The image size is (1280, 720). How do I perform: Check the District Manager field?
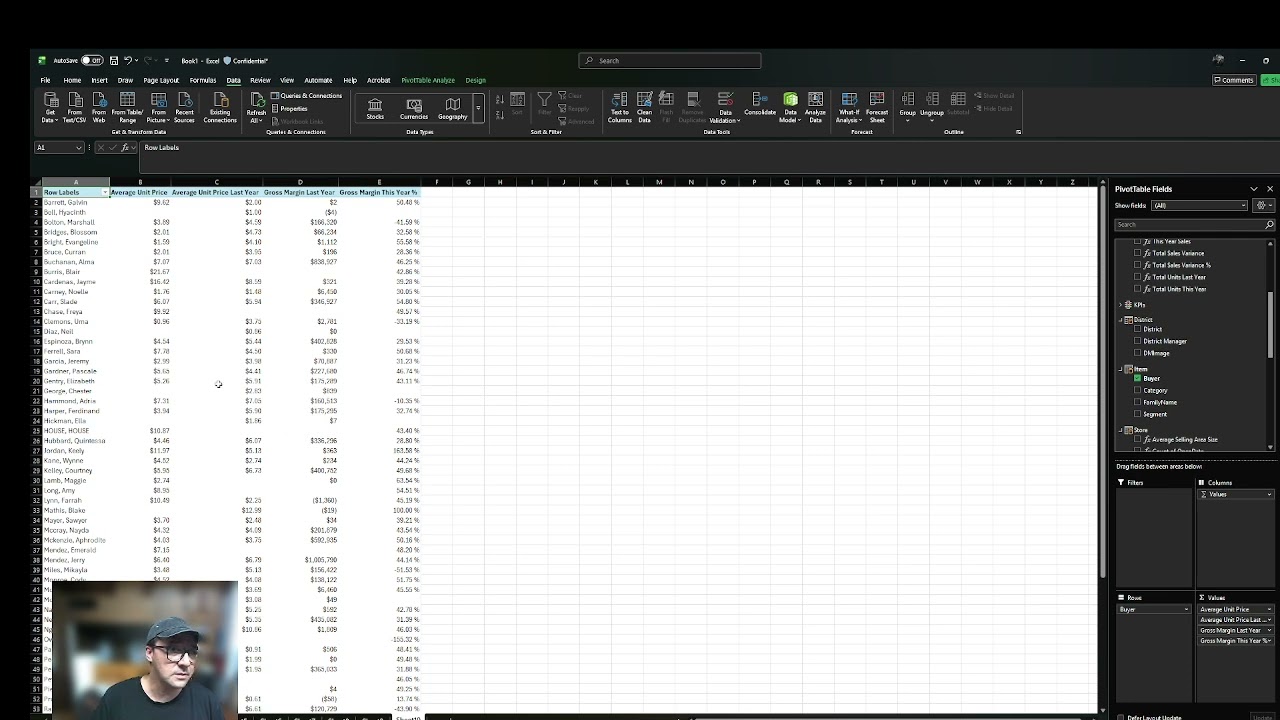click(1138, 341)
